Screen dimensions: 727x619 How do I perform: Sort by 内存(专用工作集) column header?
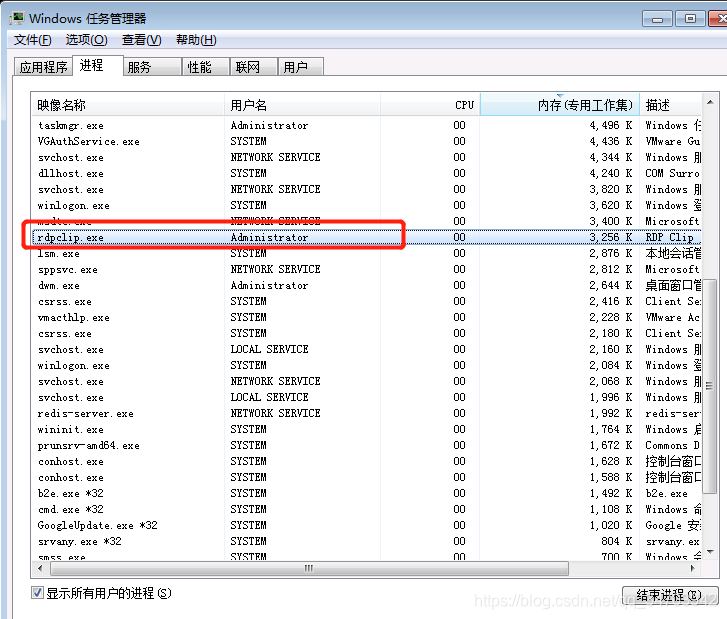tap(560, 105)
